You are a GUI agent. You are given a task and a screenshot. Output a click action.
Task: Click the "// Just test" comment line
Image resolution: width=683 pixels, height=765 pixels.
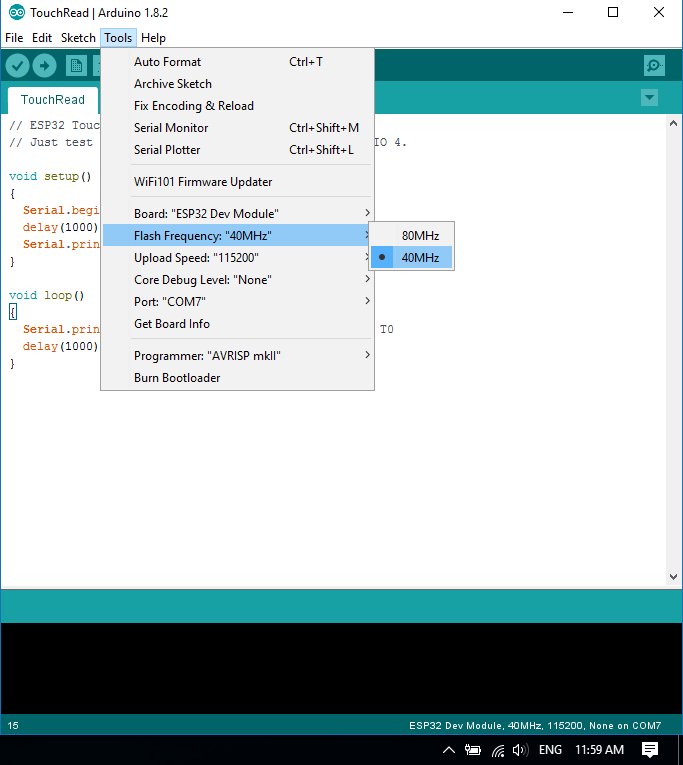click(x=51, y=142)
